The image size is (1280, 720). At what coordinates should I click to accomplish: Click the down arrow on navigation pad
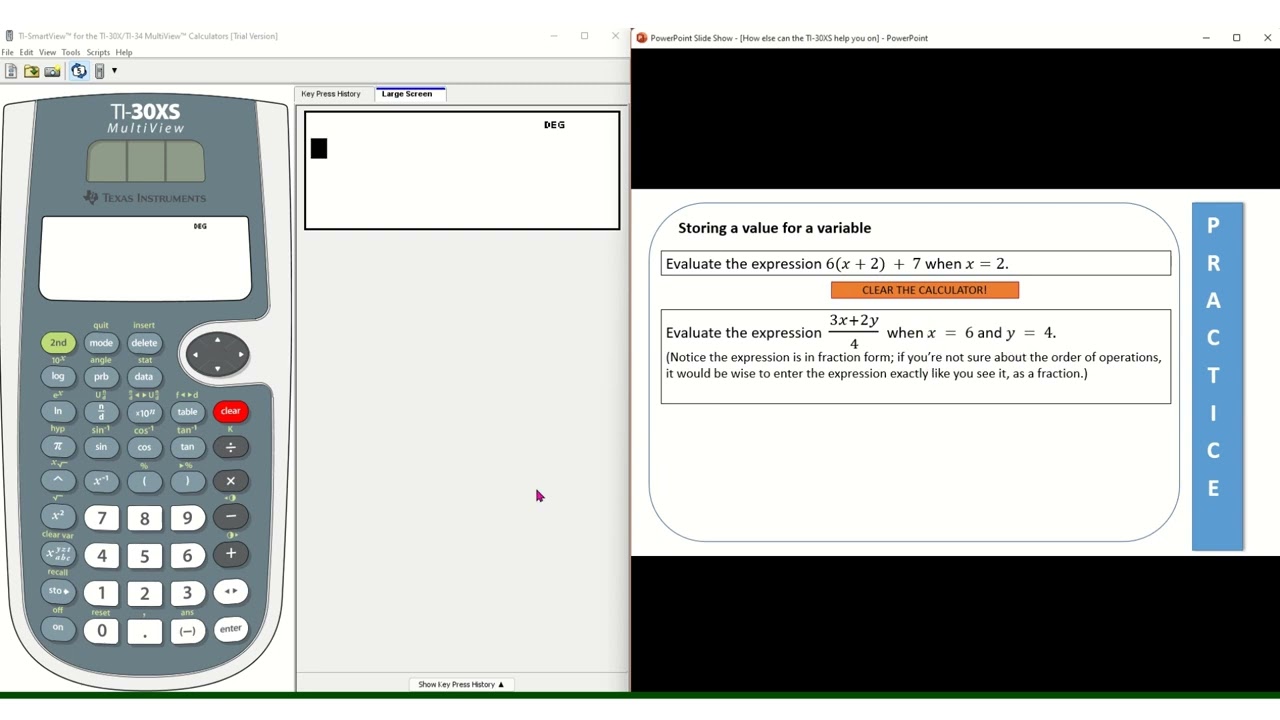[x=217, y=368]
